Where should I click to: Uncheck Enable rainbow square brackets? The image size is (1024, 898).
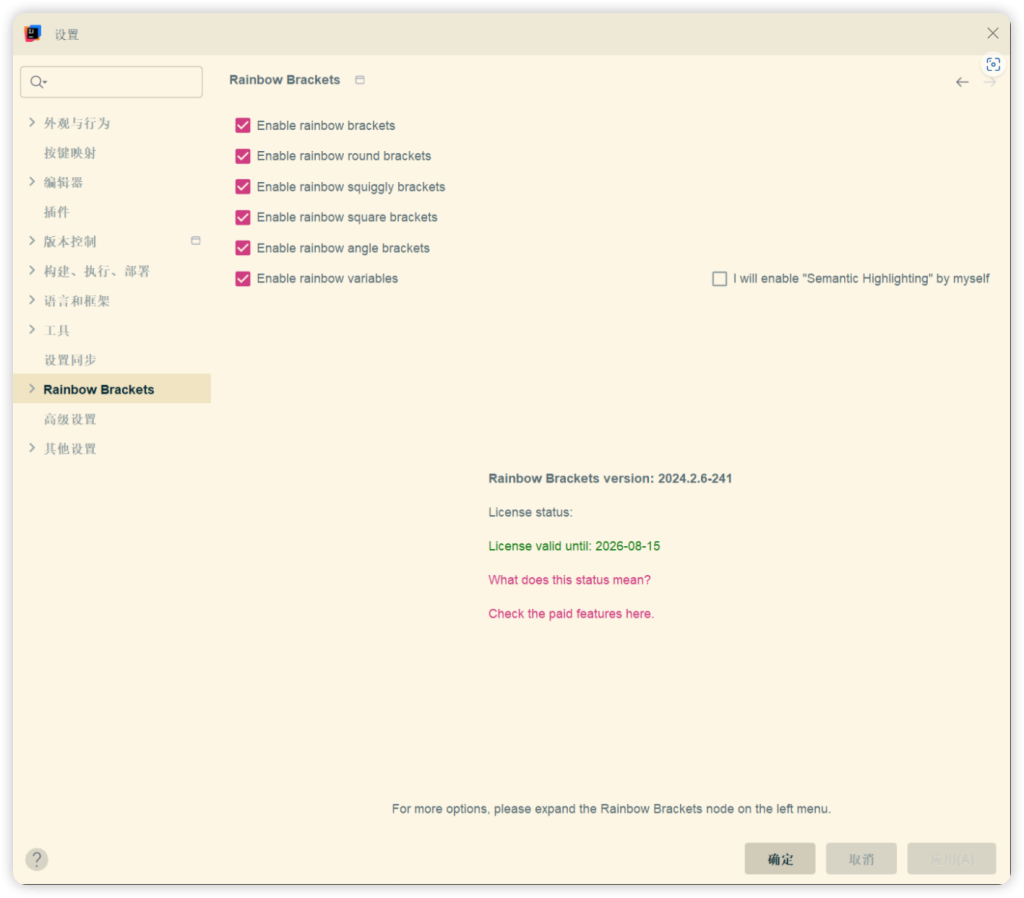(243, 217)
